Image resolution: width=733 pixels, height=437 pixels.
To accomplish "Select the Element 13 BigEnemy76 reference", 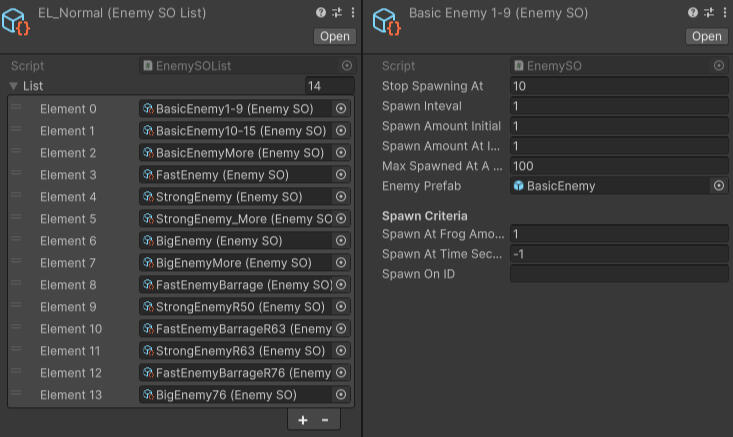I will [x=236, y=395].
